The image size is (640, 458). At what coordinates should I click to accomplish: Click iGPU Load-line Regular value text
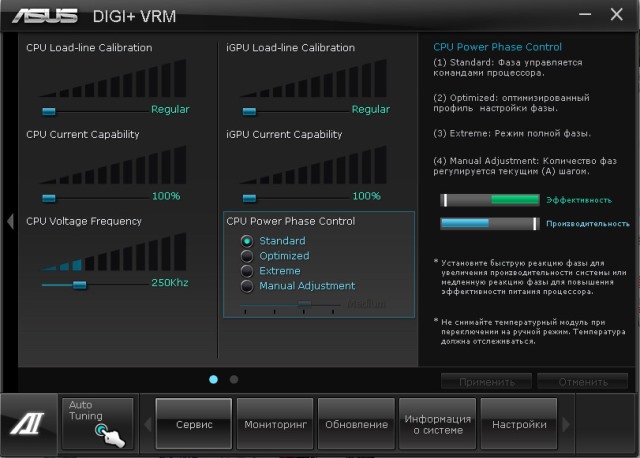tap(371, 109)
